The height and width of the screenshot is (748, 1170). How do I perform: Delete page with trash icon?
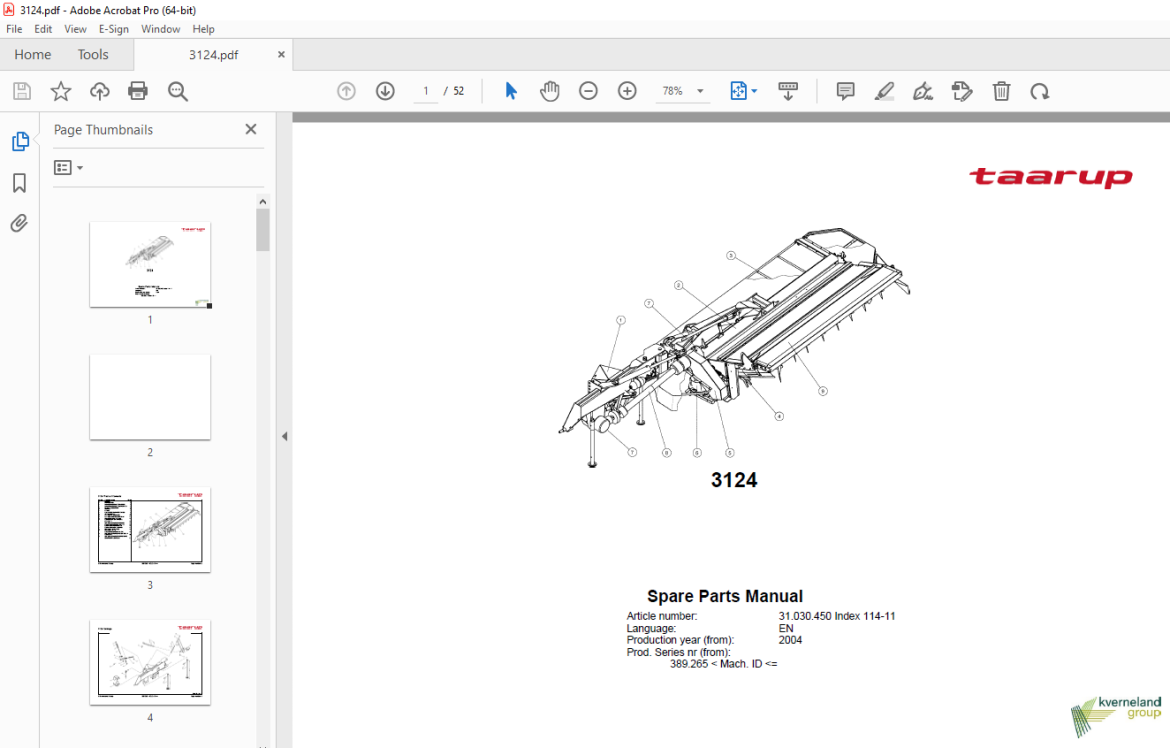point(1001,91)
